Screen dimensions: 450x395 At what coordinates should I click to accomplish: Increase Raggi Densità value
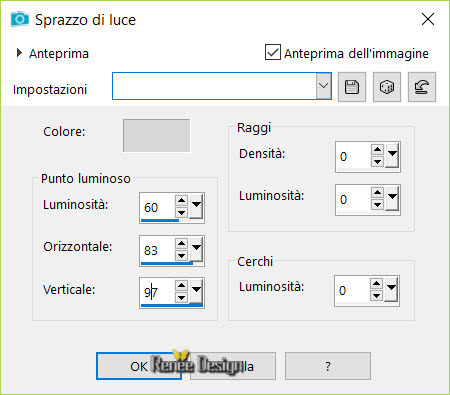click(x=377, y=149)
